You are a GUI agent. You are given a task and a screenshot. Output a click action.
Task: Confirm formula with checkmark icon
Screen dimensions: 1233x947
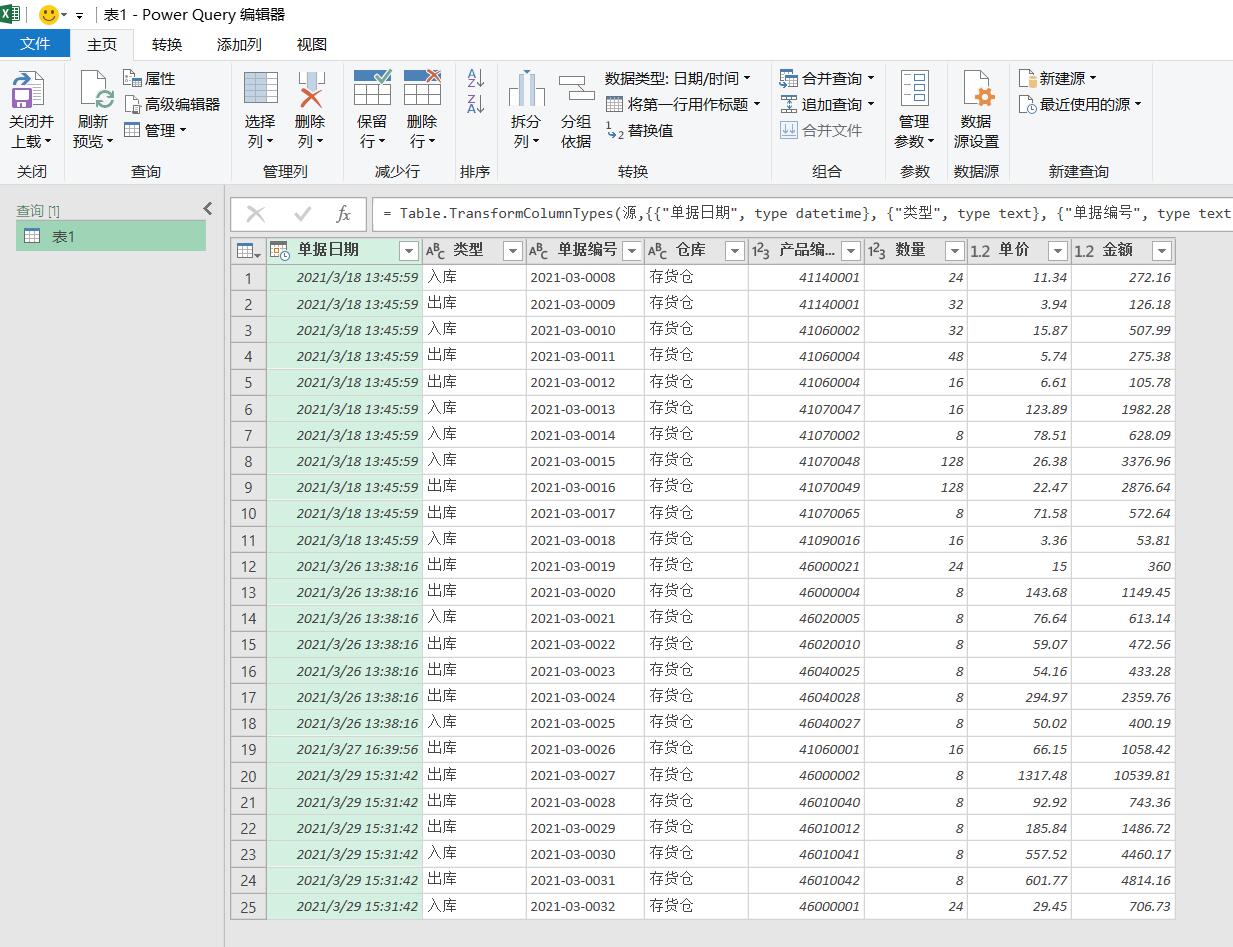click(303, 213)
